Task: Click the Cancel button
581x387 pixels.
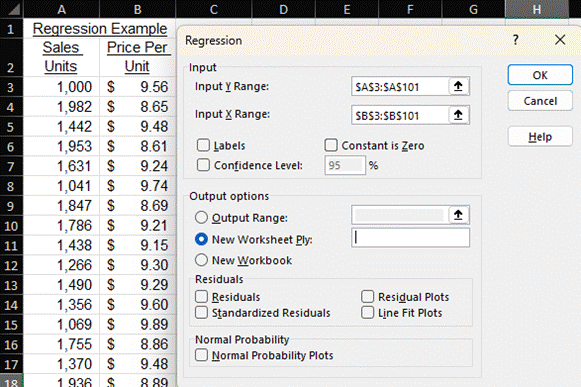Action: coord(540,101)
